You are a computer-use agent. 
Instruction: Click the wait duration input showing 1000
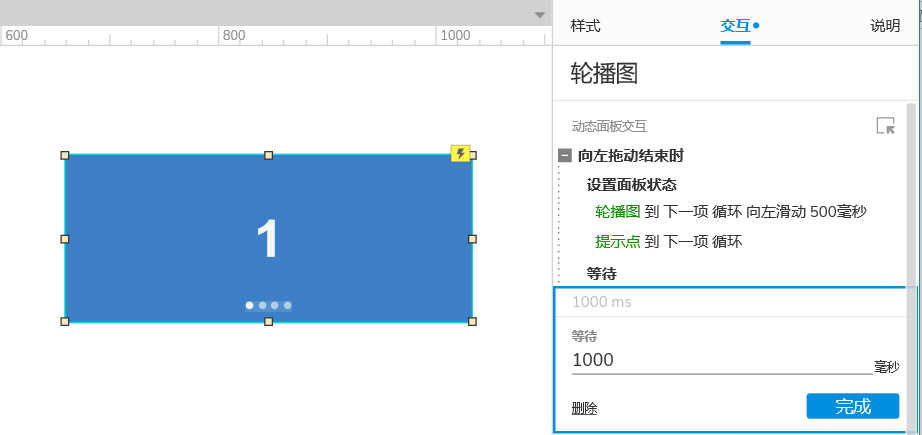click(722, 360)
